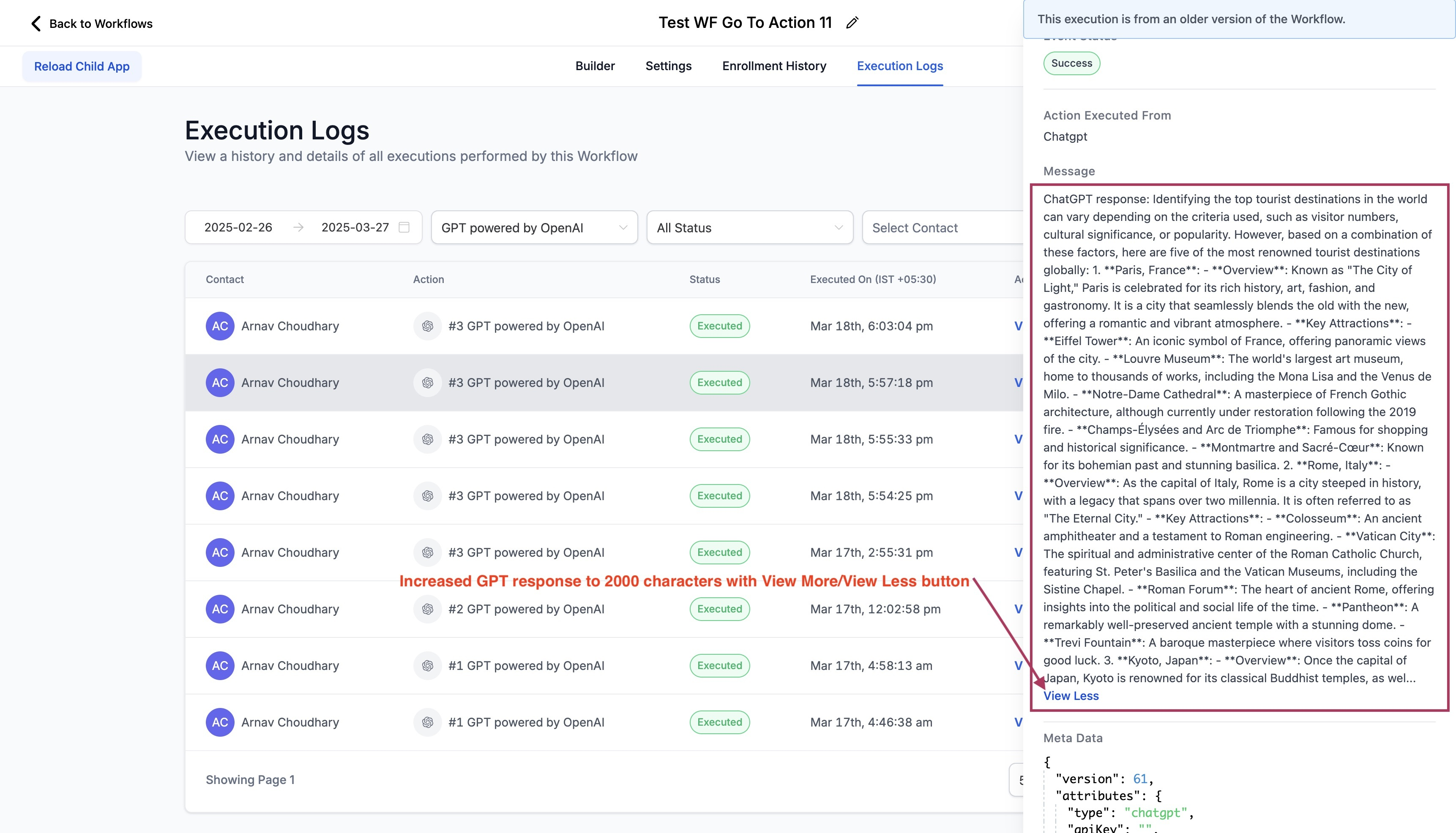1456x833 pixels.
Task: Click OpenAI icon in 6:03:04 pm row
Action: point(427,326)
